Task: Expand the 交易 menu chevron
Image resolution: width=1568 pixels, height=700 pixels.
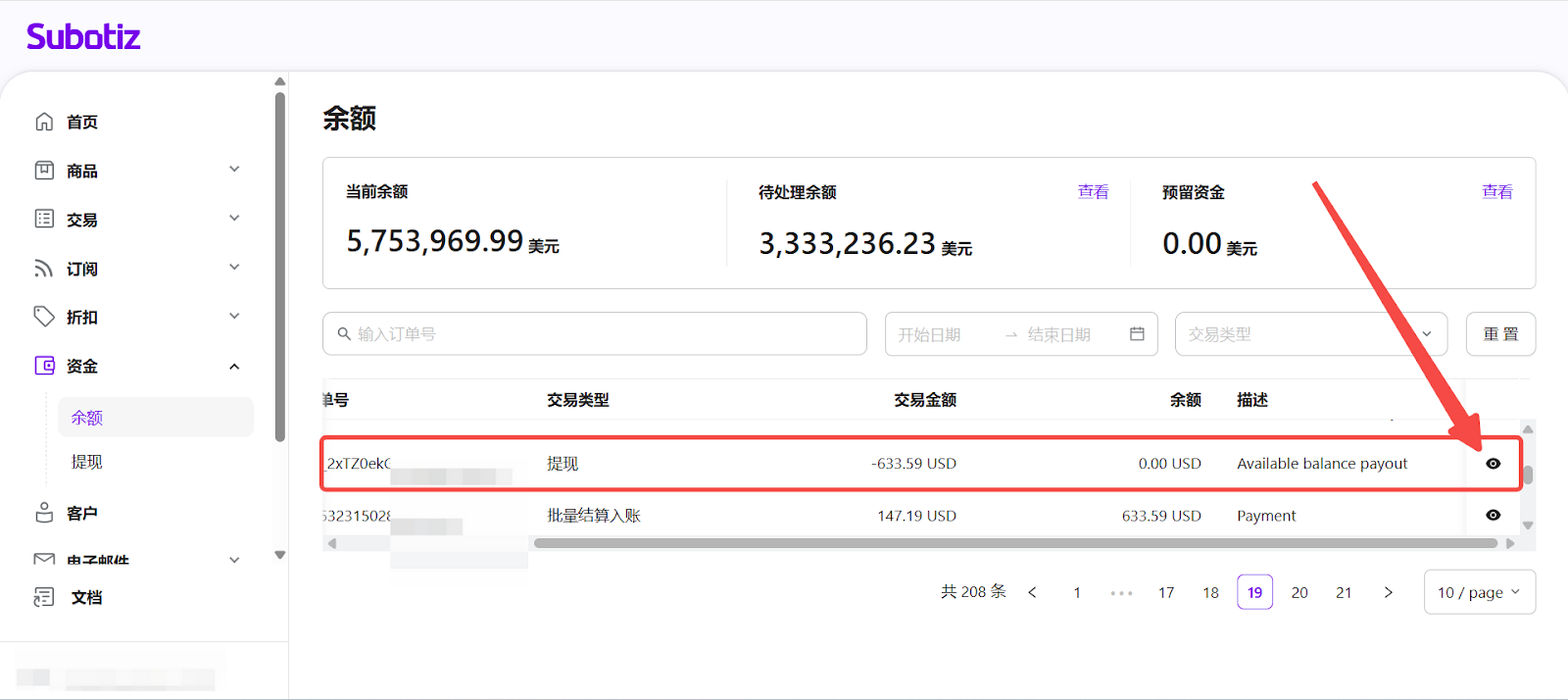Action: click(x=234, y=219)
